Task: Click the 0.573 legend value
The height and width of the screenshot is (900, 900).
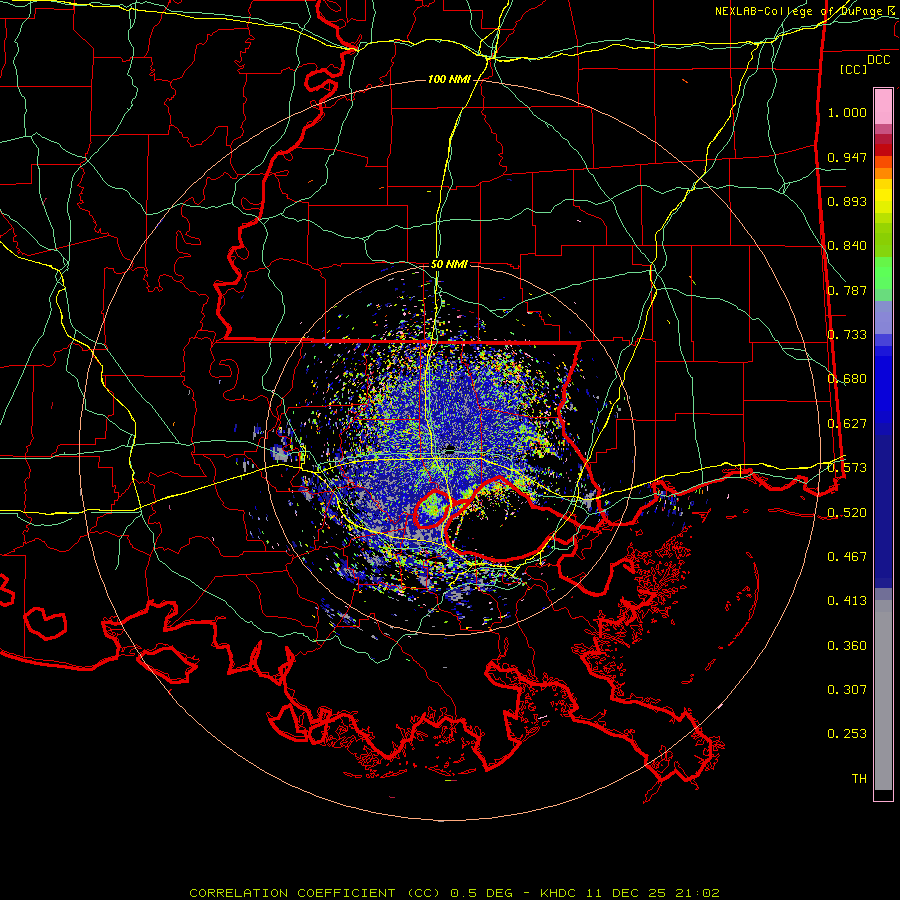Action: click(x=847, y=468)
